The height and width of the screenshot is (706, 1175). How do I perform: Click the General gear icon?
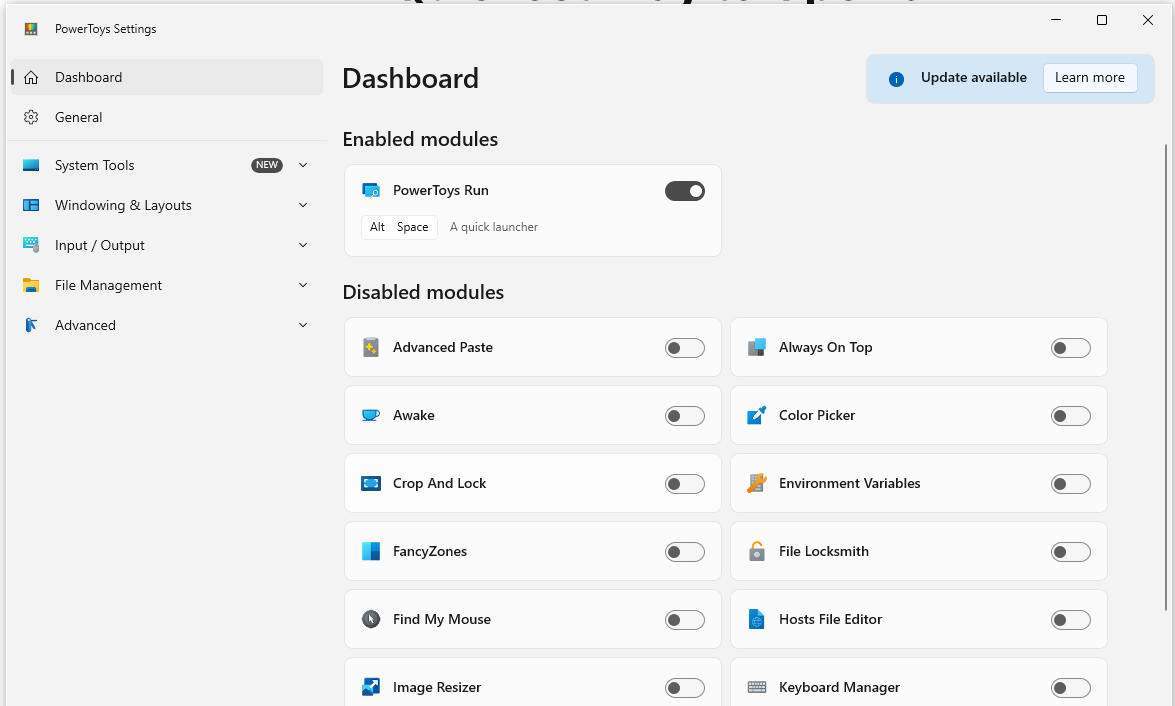[x=31, y=117]
